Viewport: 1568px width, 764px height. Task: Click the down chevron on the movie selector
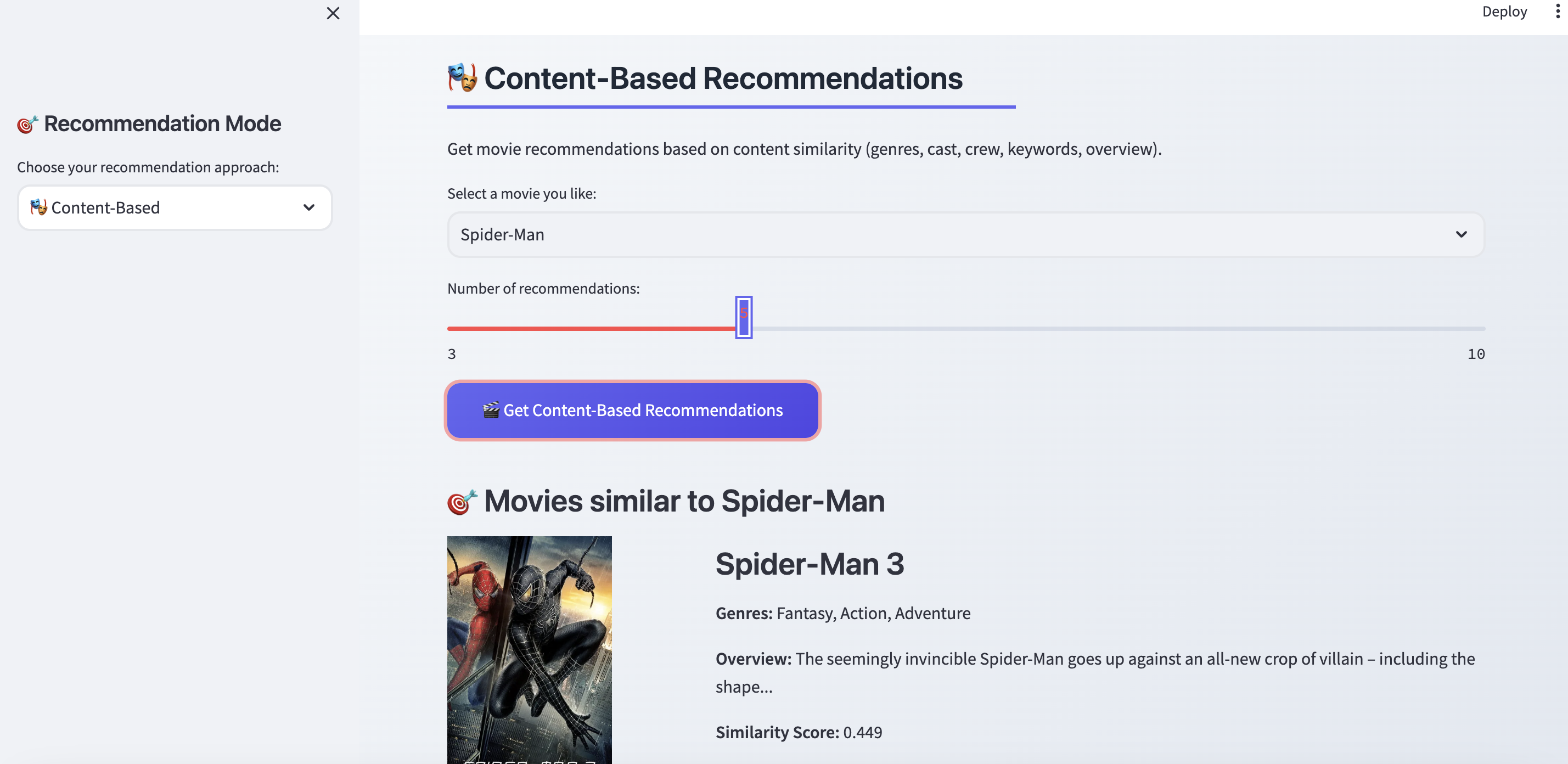(1460, 234)
